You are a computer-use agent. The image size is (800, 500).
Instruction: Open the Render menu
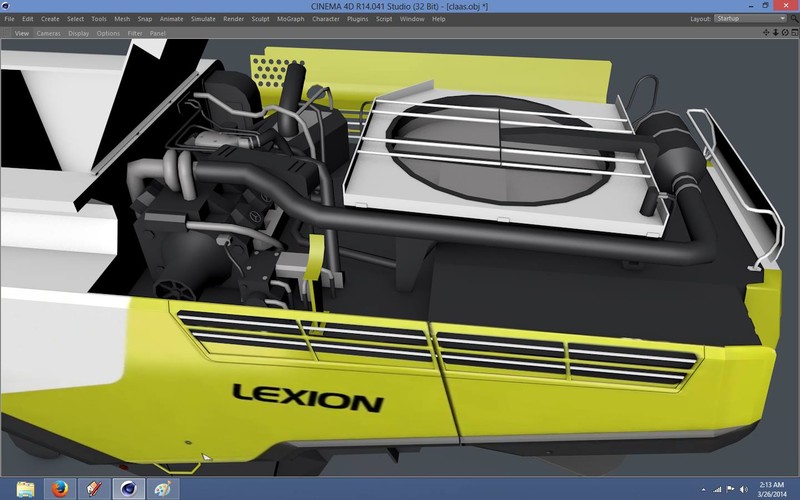[232, 19]
